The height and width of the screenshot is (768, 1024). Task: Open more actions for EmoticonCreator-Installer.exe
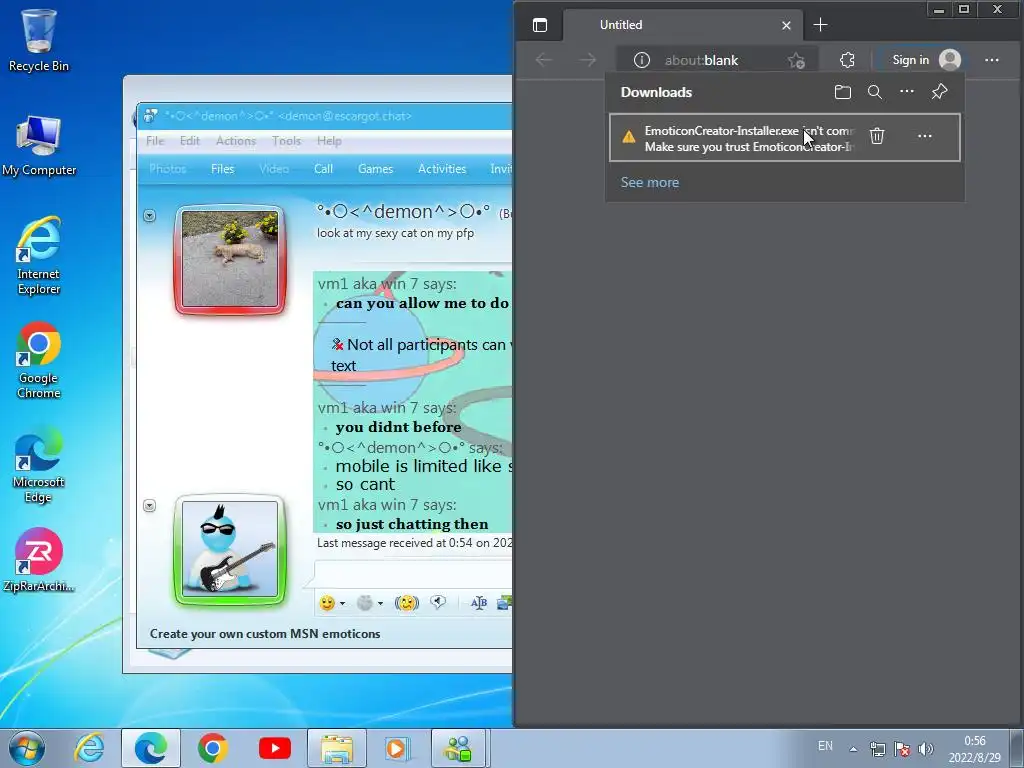(x=924, y=136)
